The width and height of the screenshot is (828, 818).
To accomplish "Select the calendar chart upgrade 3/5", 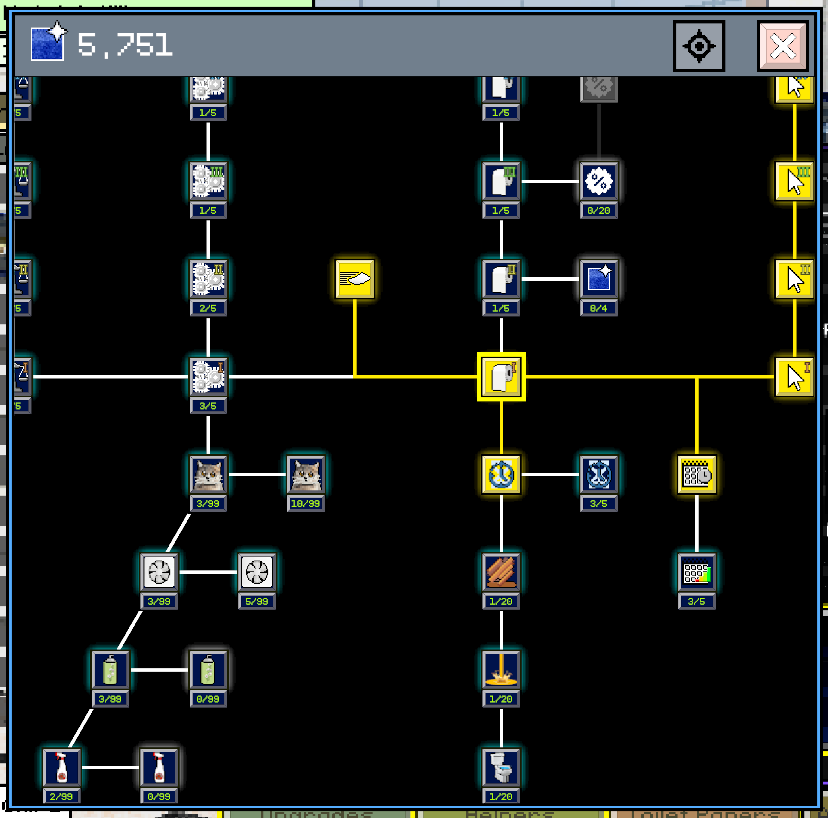I will [x=697, y=572].
